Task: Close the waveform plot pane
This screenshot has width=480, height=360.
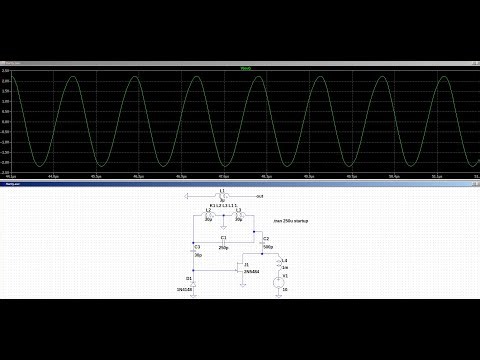Action: coord(478,63)
